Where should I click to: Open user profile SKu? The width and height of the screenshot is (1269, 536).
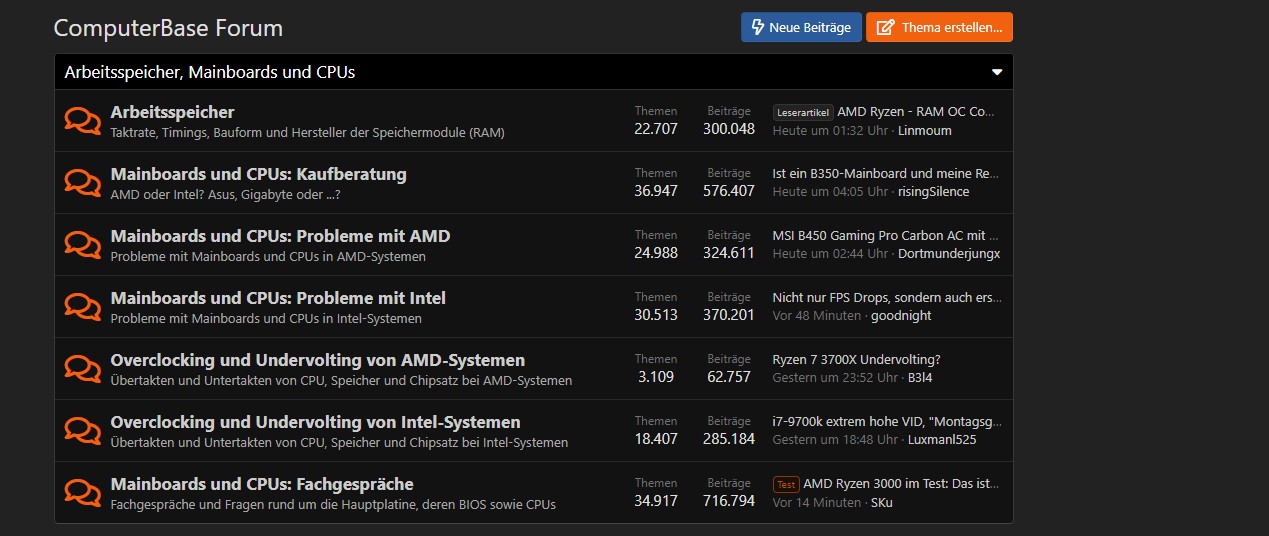pos(882,502)
